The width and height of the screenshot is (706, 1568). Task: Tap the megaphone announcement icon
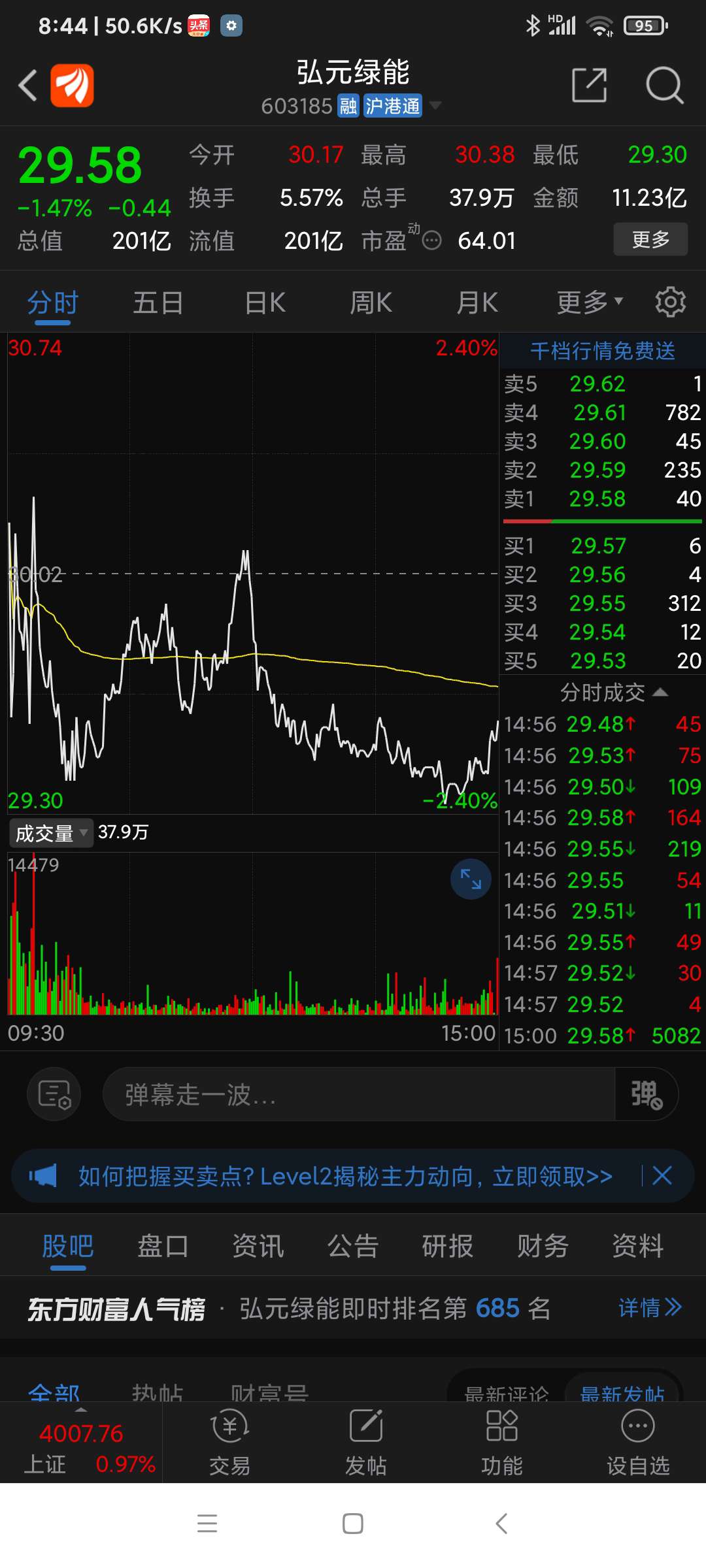click(x=43, y=1176)
